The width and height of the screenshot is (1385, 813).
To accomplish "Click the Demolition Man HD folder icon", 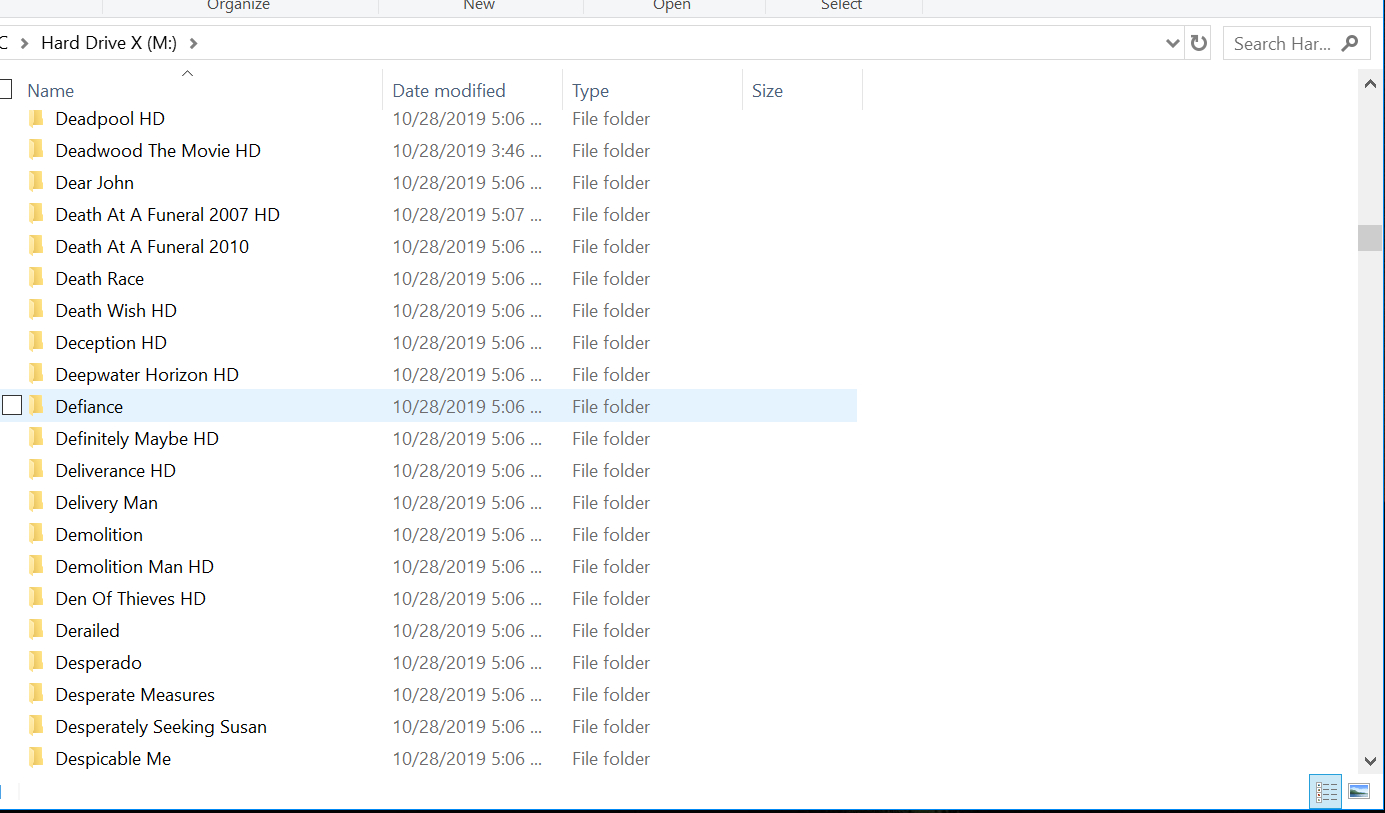I will point(37,567).
